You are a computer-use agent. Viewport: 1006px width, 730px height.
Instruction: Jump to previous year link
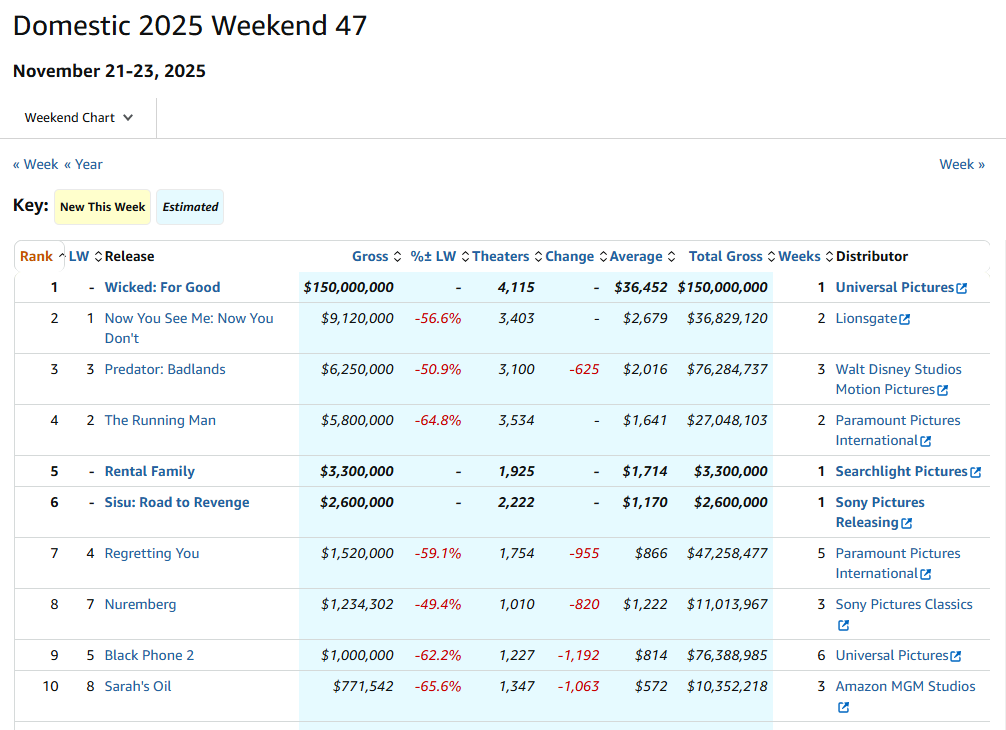pos(83,164)
